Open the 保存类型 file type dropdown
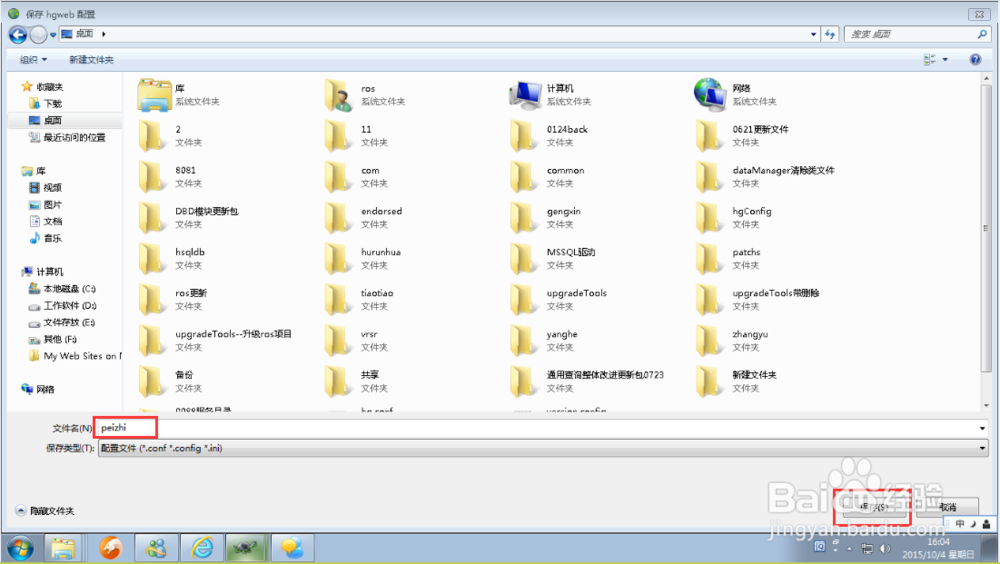The image size is (1000, 564). point(982,448)
